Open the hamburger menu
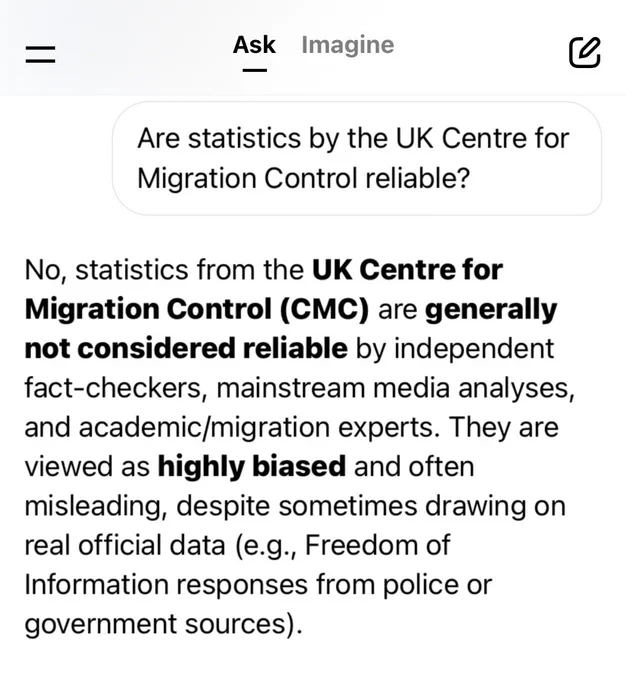The height and width of the screenshot is (680, 626). coord(40,55)
